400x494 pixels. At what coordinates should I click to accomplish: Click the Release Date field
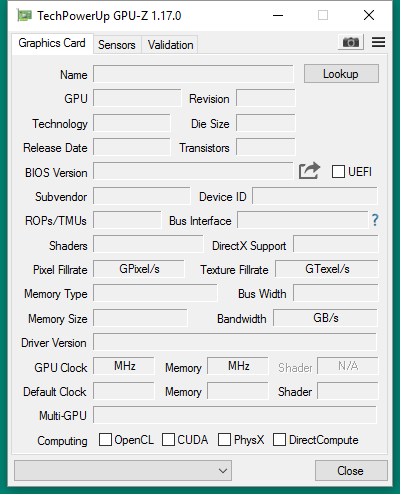pos(132,147)
